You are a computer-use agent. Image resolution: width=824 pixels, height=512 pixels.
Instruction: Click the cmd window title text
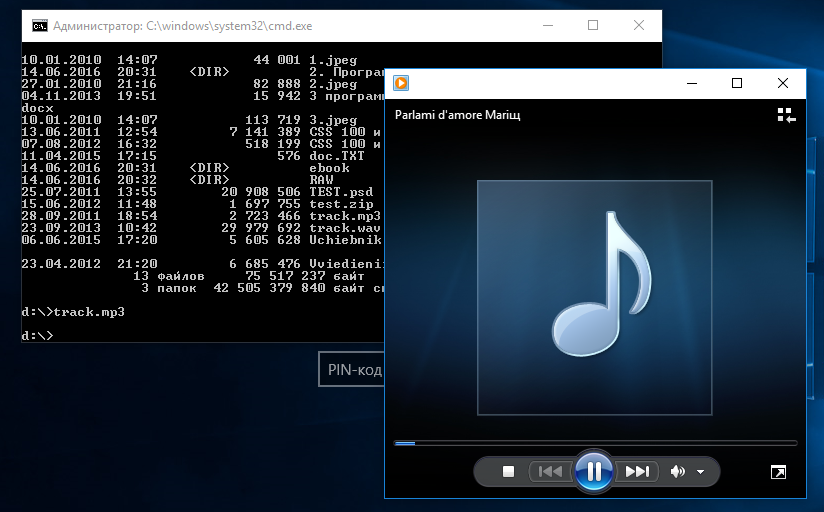182,26
